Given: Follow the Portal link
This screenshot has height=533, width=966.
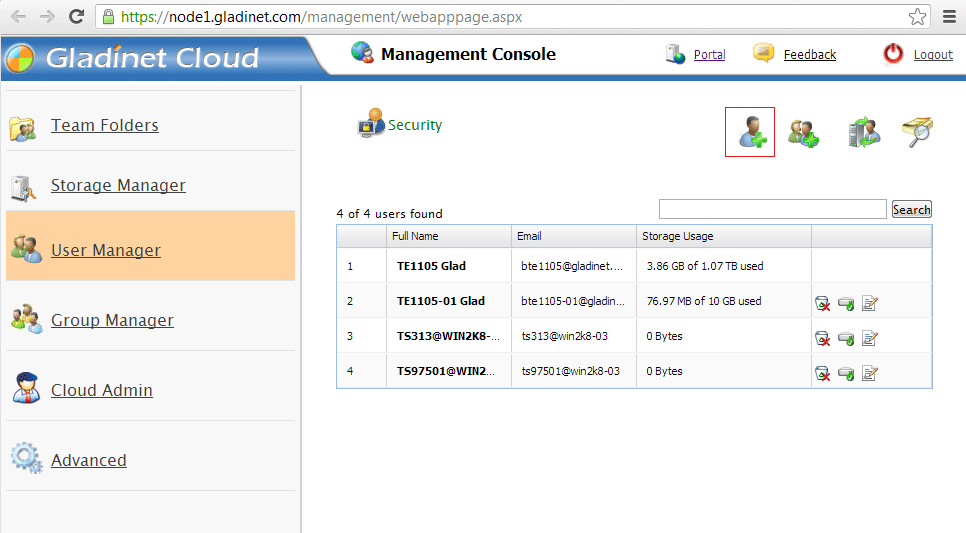Looking at the screenshot, I should pyautogui.click(x=709, y=54).
